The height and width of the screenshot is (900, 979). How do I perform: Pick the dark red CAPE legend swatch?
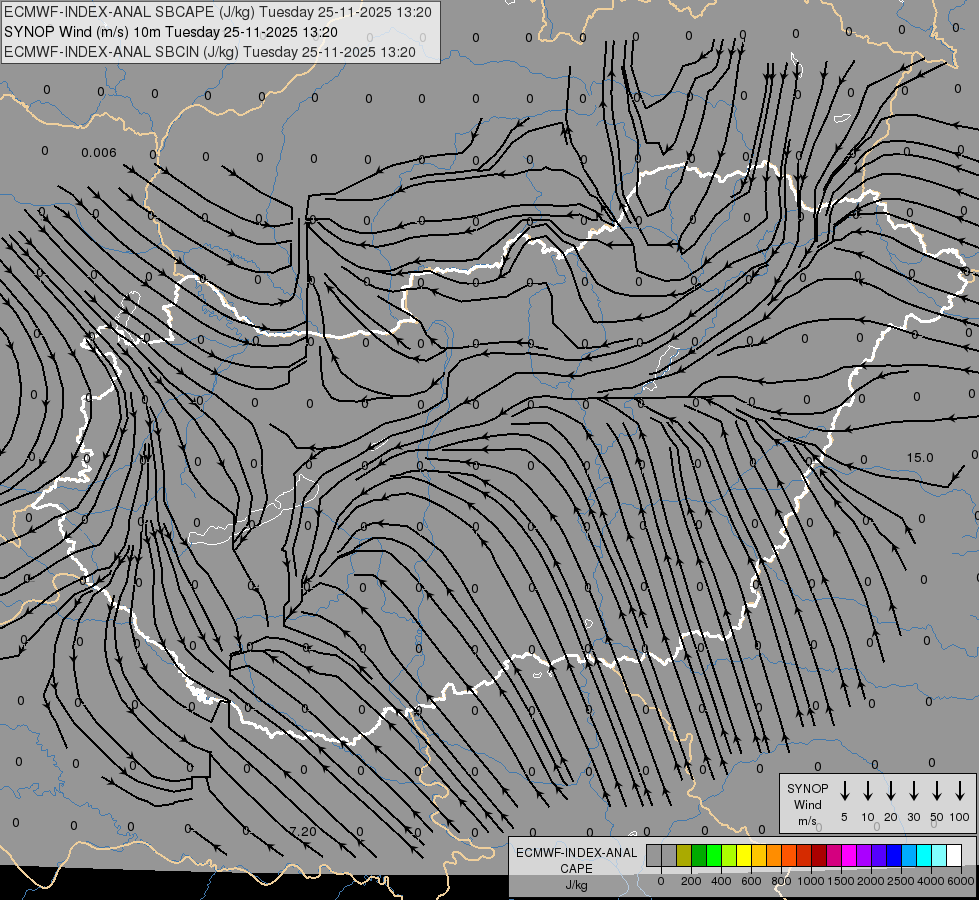click(820, 855)
